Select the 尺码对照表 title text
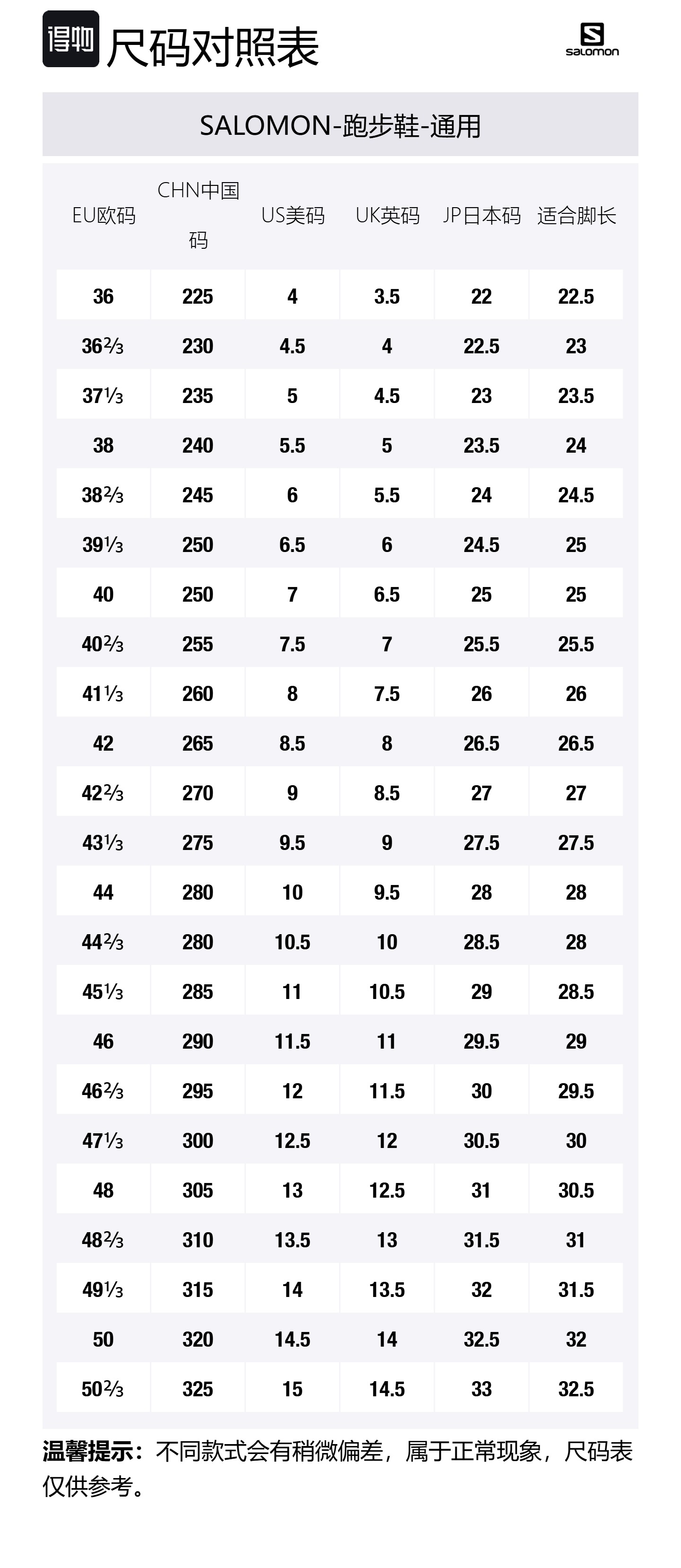 213,47
